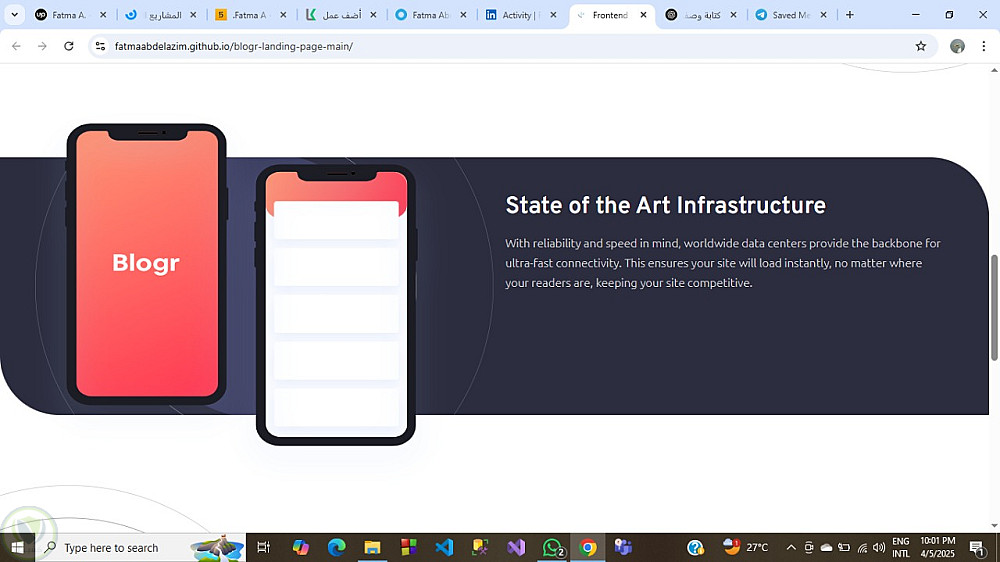Click the second phone mockup with cards
Image resolution: width=1000 pixels, height=562 pixels.
pos(335,305)
